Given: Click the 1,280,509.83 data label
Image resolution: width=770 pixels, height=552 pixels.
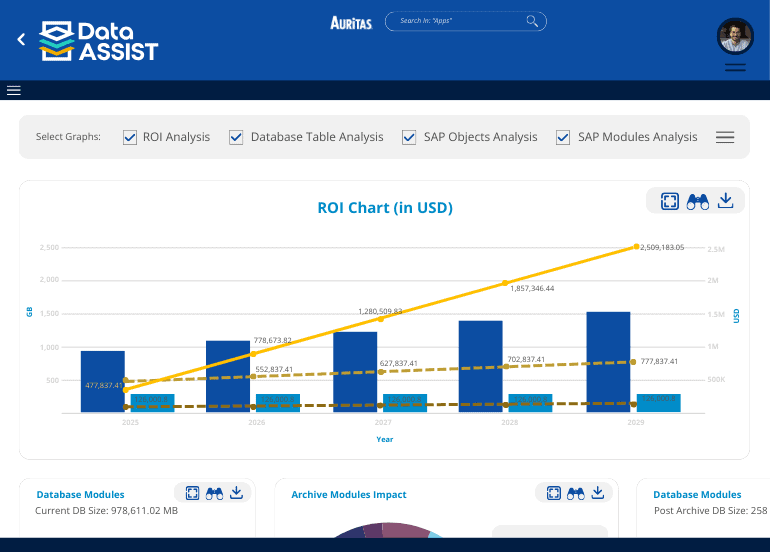Looking at the screenshot, I should tap(380, 311).
